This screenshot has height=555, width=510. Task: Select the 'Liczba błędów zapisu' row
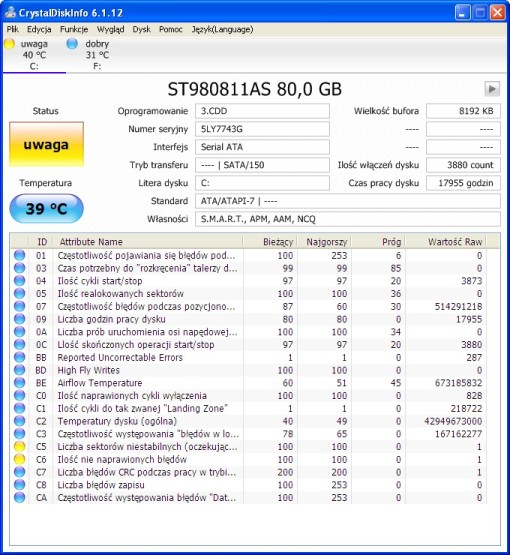(x=248, y=485)
